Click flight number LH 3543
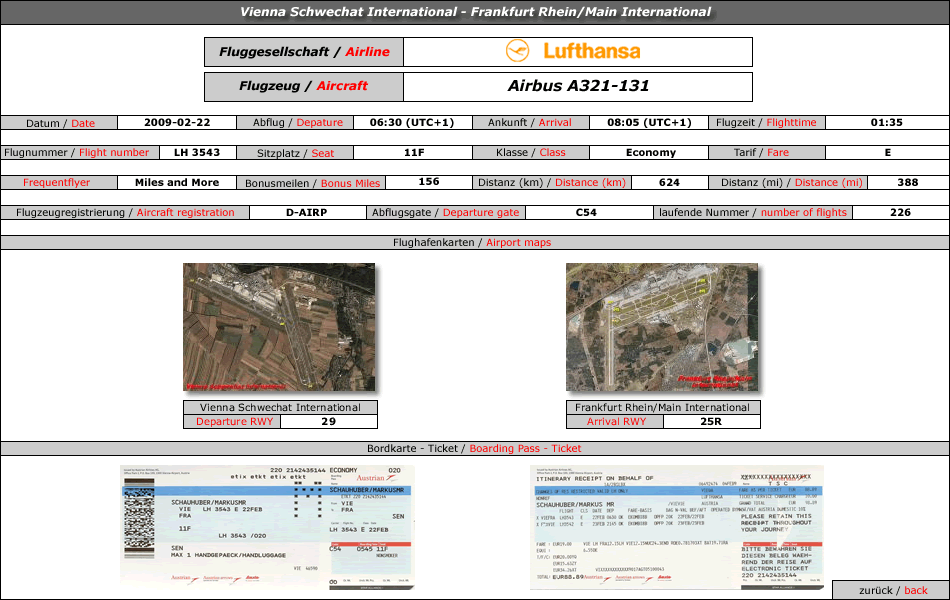 tap(197, 153)
